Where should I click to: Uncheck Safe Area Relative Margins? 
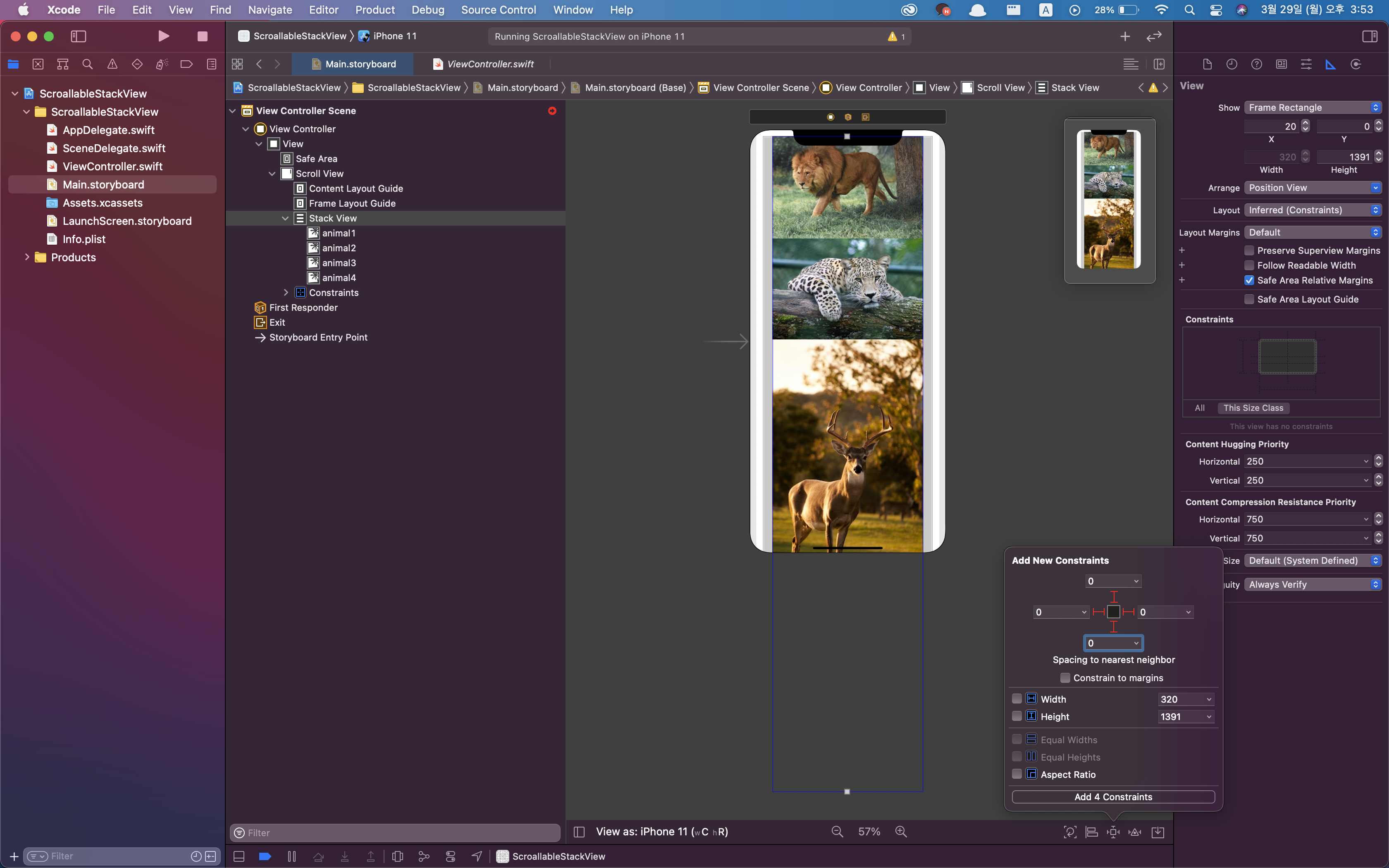click(x=1249, y=280)
